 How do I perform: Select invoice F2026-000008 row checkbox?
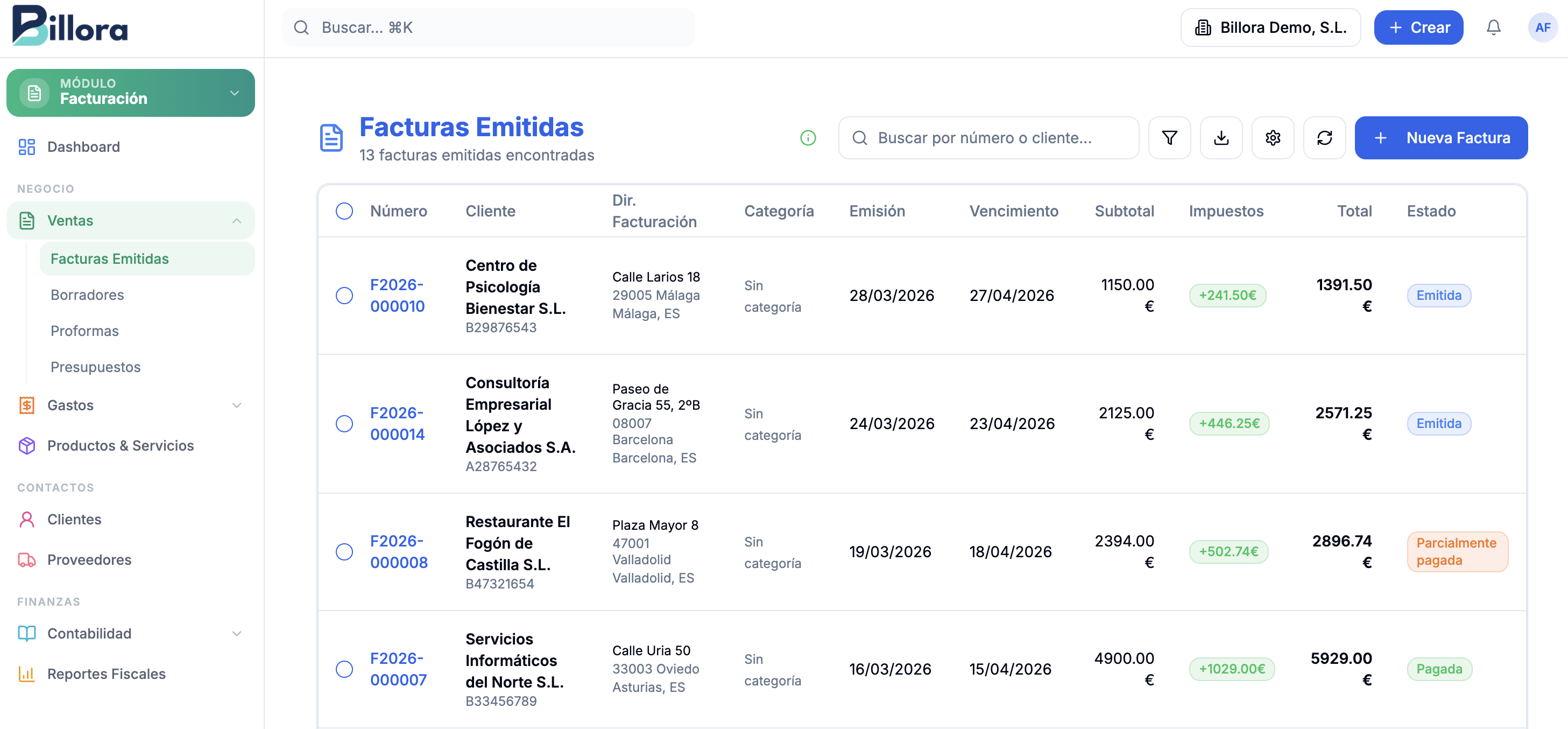click(344, 552)
